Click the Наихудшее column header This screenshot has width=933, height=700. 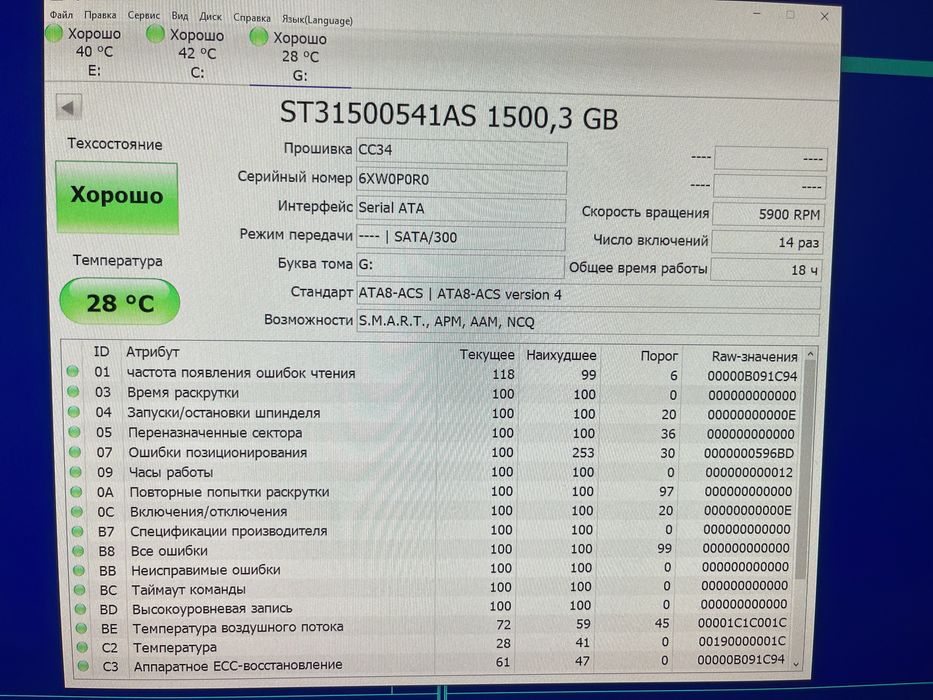561,355
